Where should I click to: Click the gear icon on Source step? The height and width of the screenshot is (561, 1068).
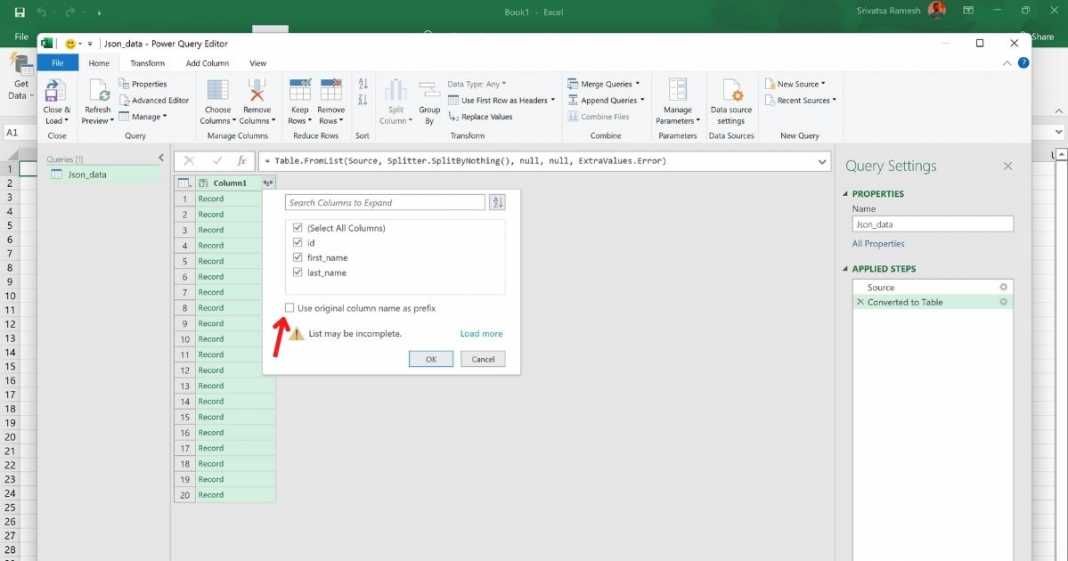click(1003, 287)
